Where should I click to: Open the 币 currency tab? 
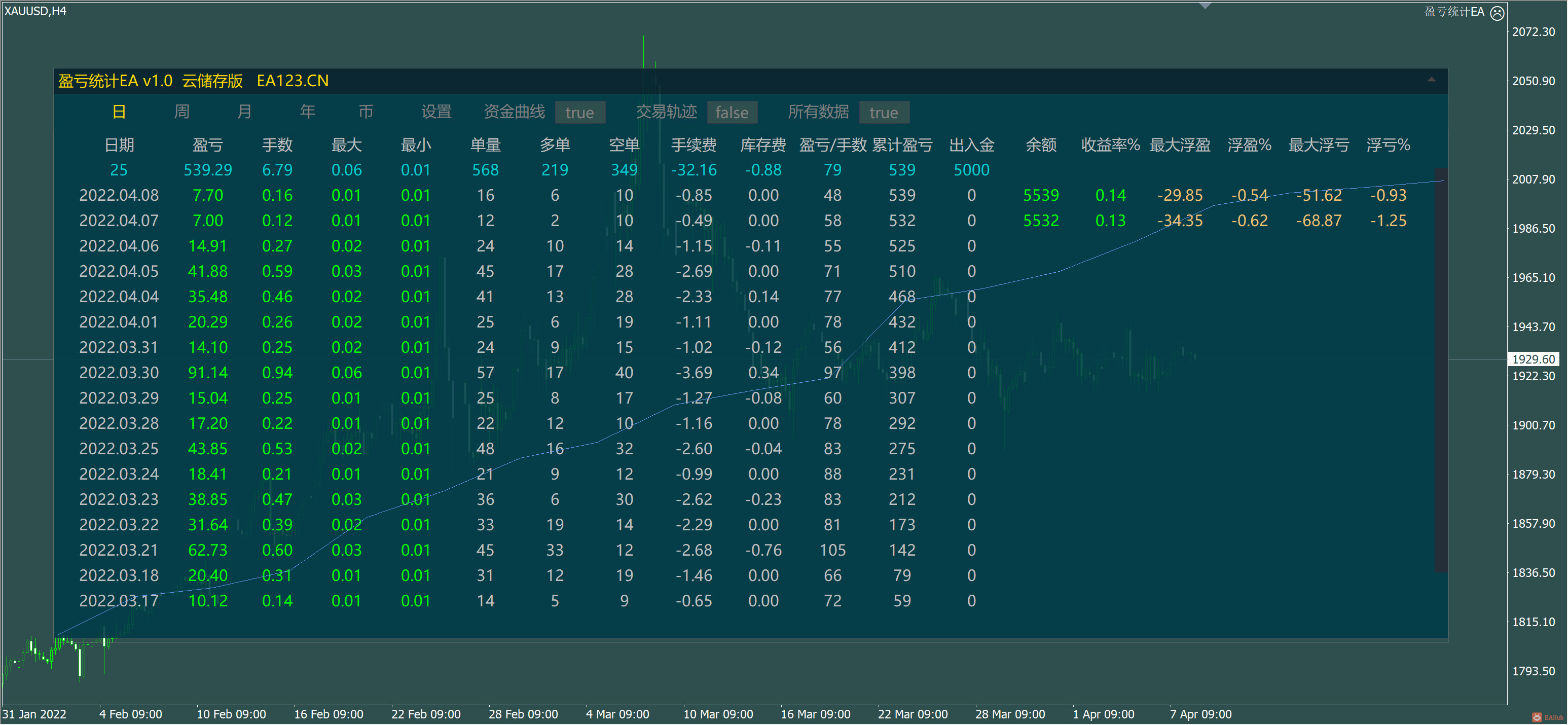pos(365,112)
